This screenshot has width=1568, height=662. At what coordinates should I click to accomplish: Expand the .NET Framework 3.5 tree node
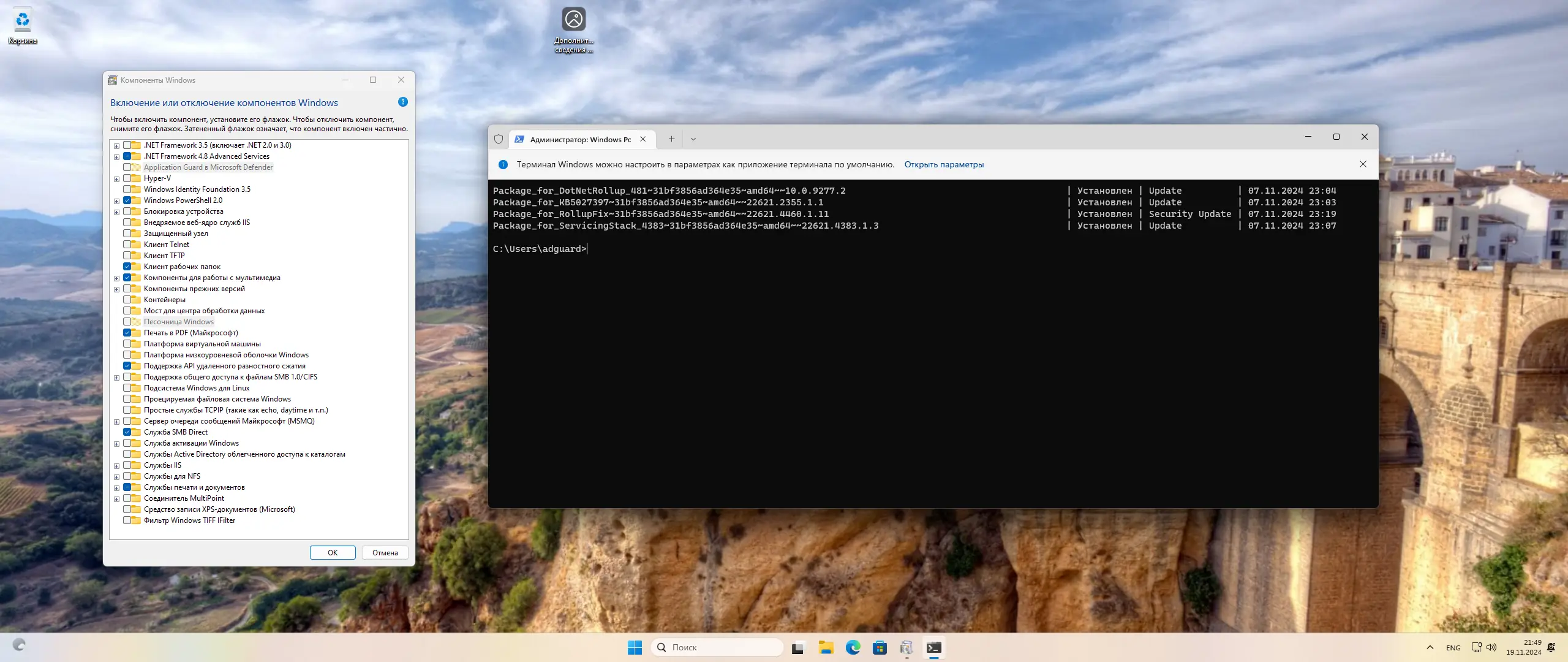coord(116,146)
